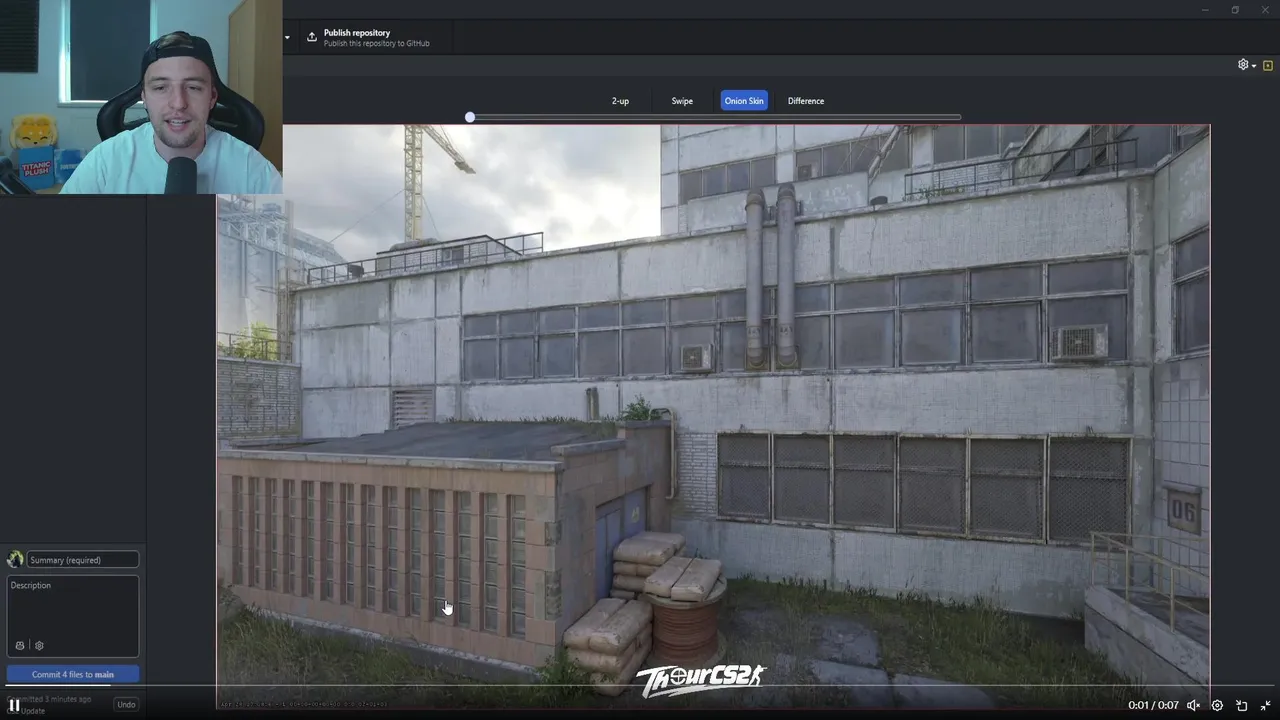Click the commit options gear in Description box
This screenshot has height=720, width=1280.
point(39,646)
